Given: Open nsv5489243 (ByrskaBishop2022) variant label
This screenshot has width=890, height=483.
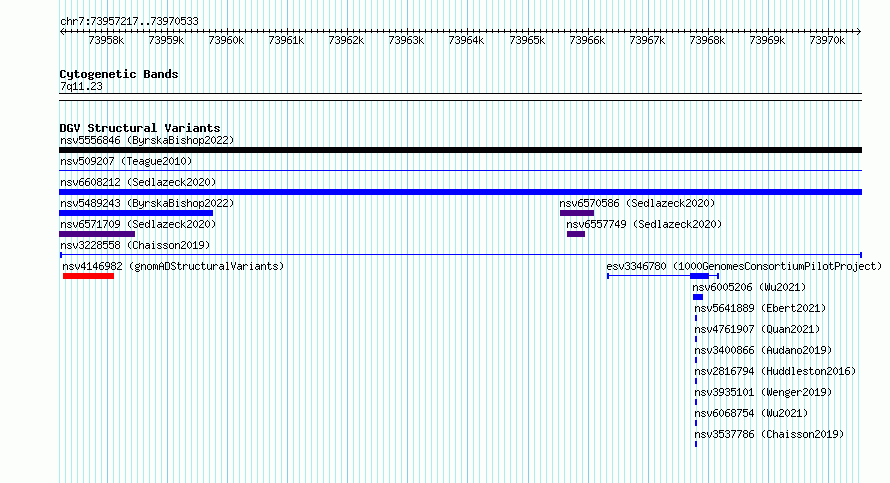Looking at the screenshot, I should 147,203.
